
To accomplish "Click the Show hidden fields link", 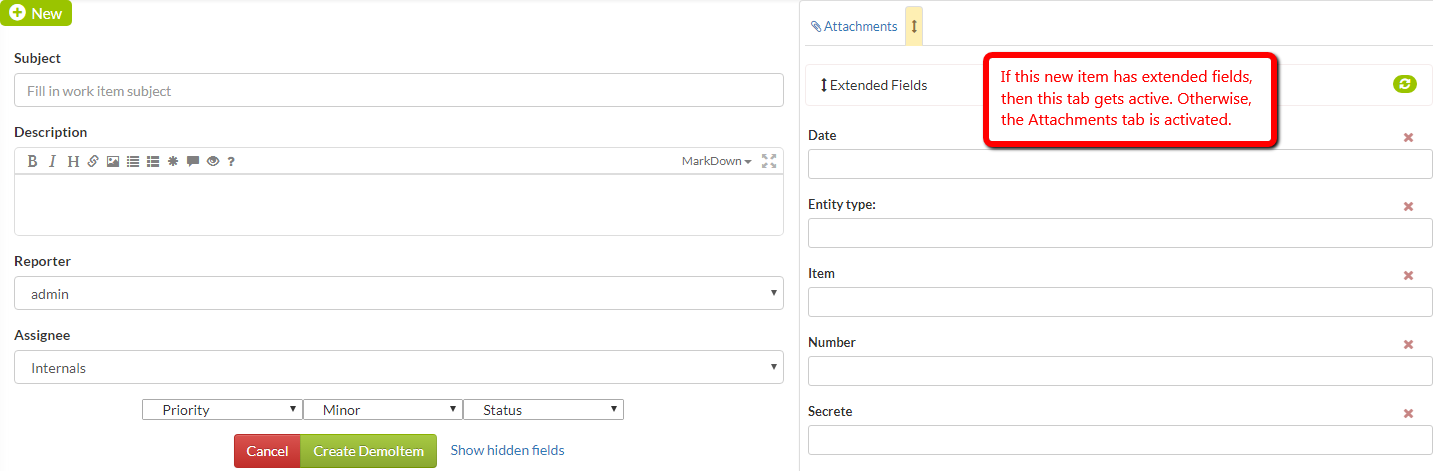I will coord(507,450).
